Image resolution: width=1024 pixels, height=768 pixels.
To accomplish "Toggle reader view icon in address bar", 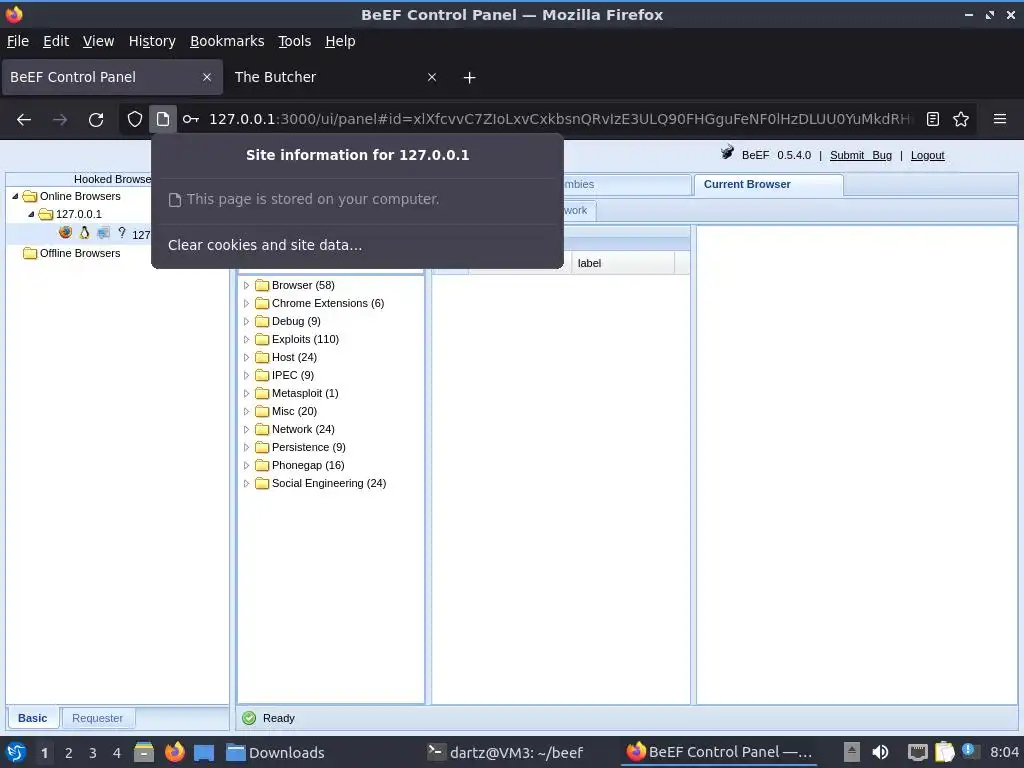I will pyautogui.click(x=933, y=119).
